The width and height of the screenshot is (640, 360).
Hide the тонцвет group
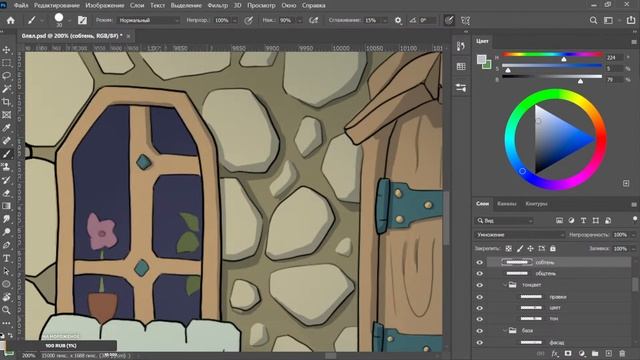point(480,285)
